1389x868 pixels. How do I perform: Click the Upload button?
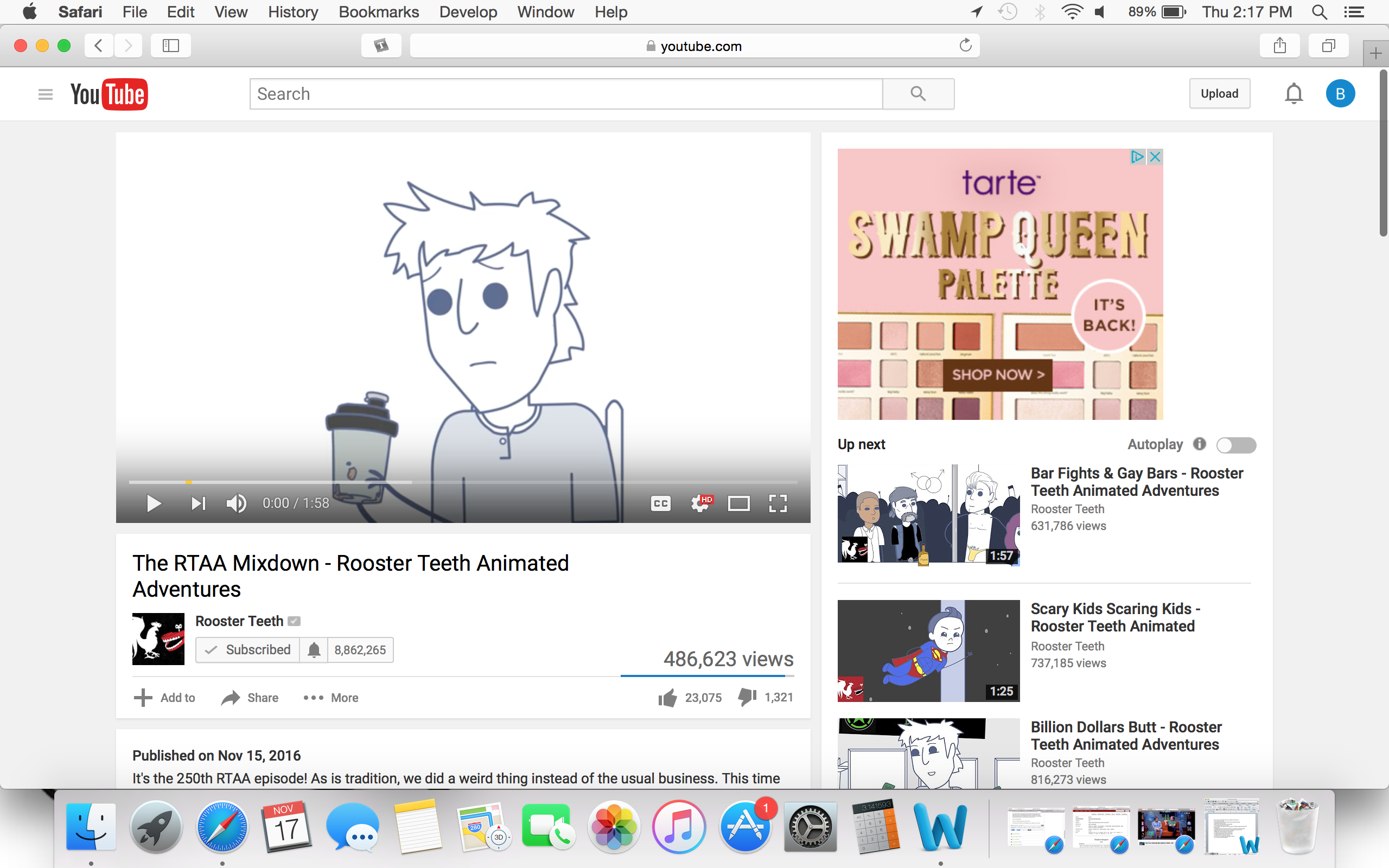(1219, 93)
